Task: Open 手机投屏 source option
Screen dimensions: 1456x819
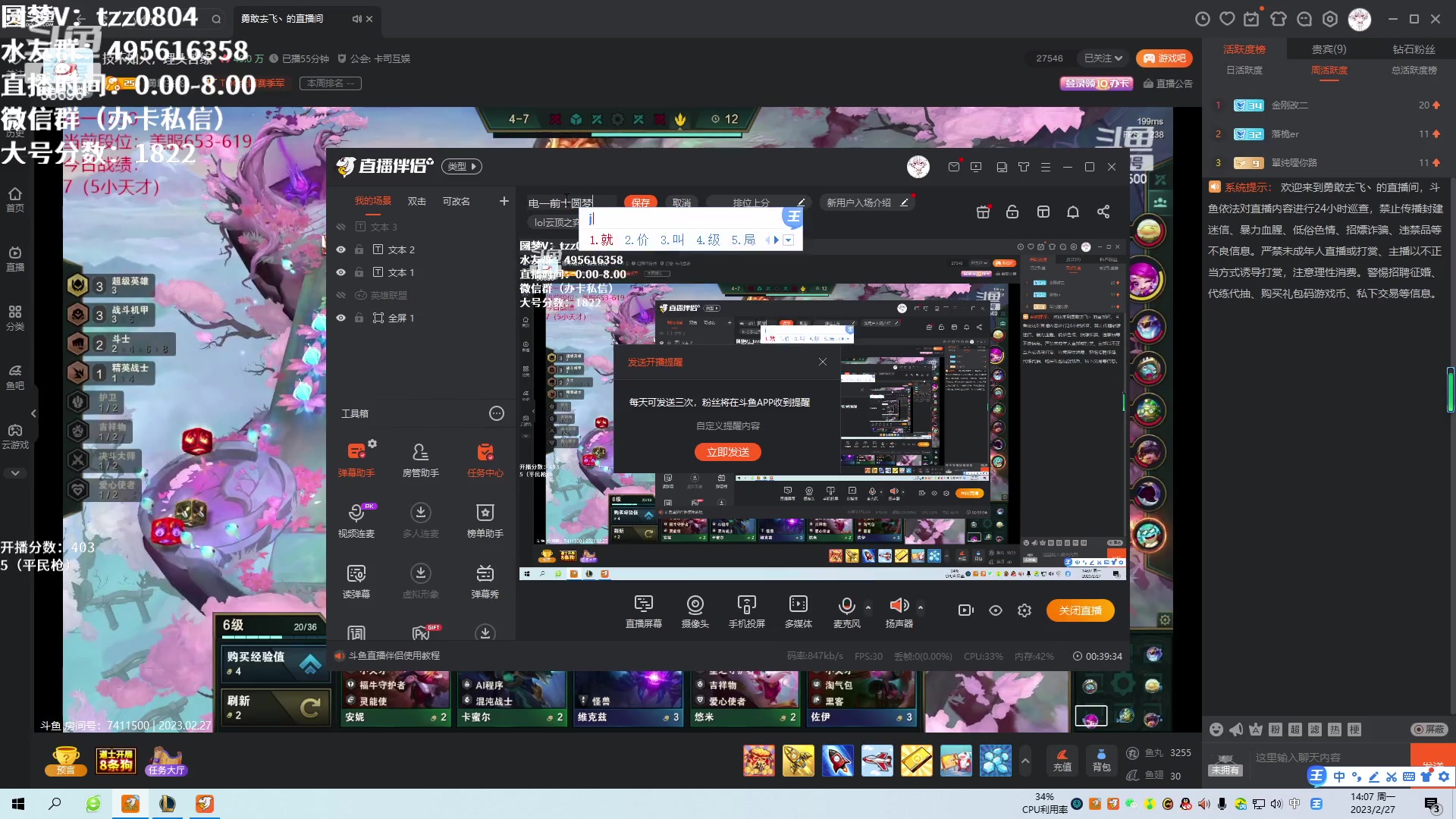Action: coord(746,610)
